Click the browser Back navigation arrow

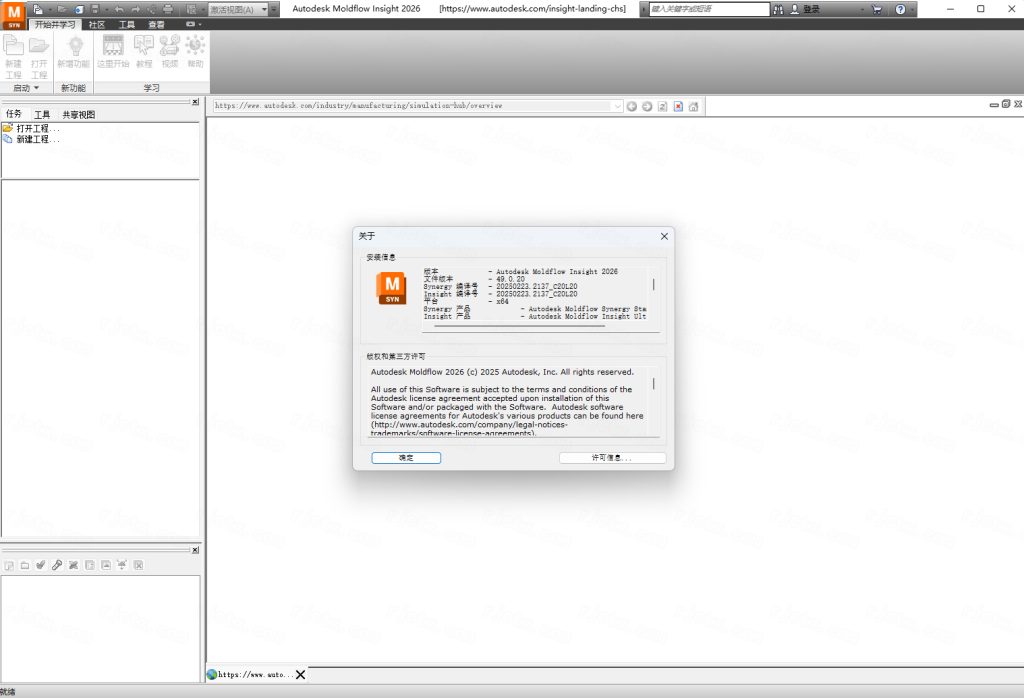[x=632, y=106]
